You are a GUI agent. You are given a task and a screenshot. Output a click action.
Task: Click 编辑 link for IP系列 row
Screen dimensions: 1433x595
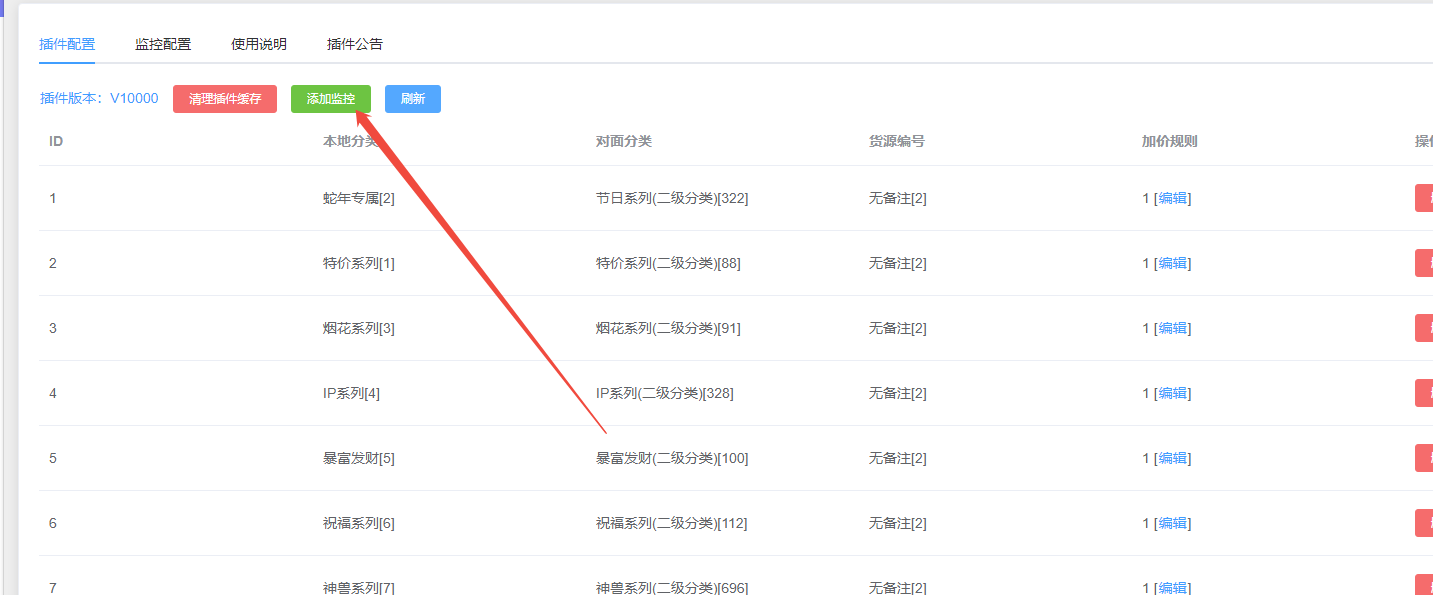point(1173,393)
